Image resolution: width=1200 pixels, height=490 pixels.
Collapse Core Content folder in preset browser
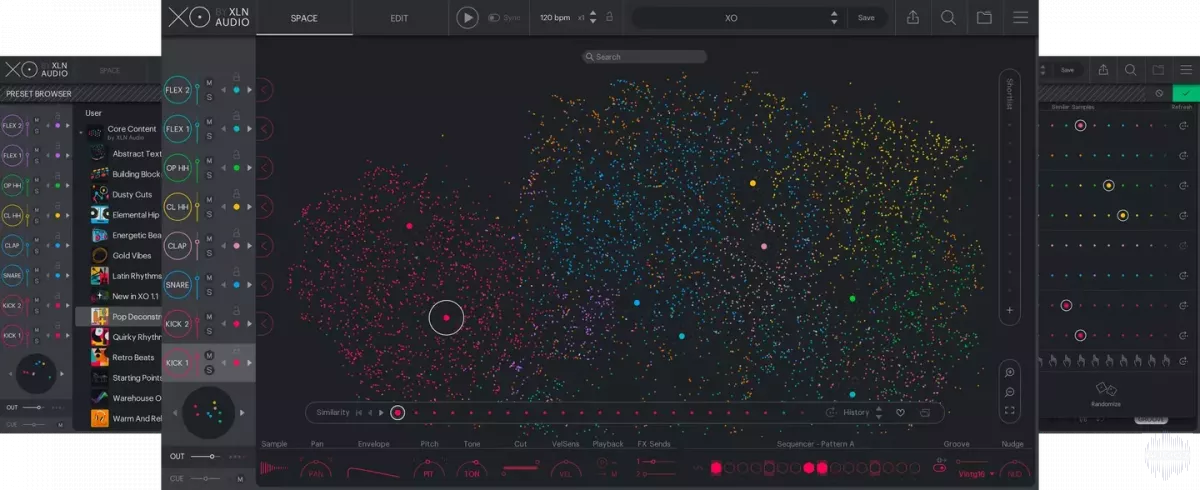coord(81,132)
